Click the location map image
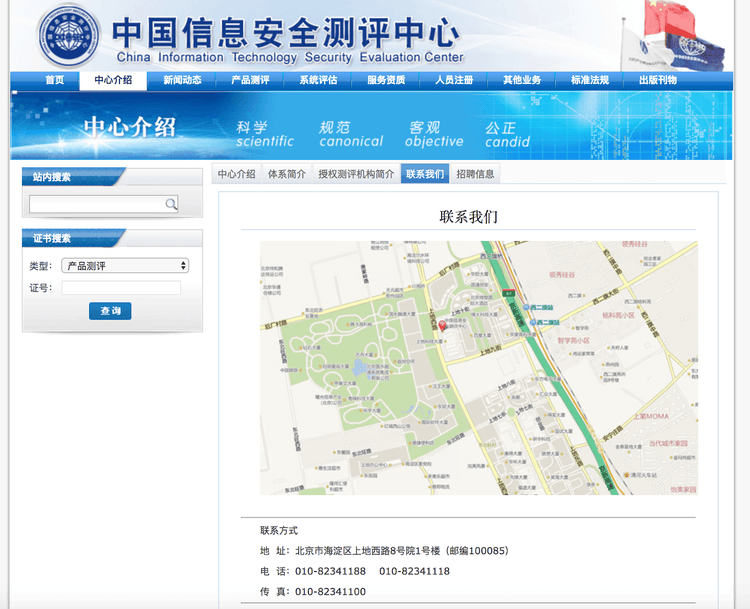Screen dimensions: 750x609 [479, 367]
